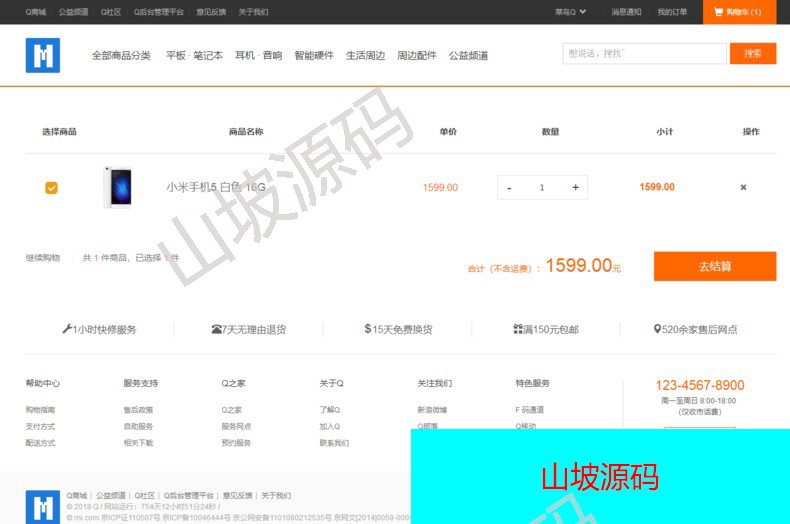Screen dimensions: 790x524
Task: Click the 满150元包邮 text
Action: [551, 330]
